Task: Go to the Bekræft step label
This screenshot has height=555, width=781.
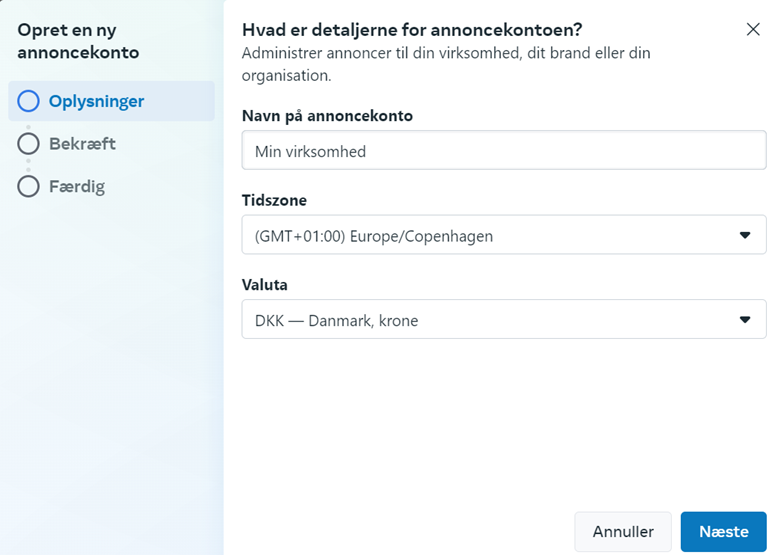Action: [x=82, y=144]
